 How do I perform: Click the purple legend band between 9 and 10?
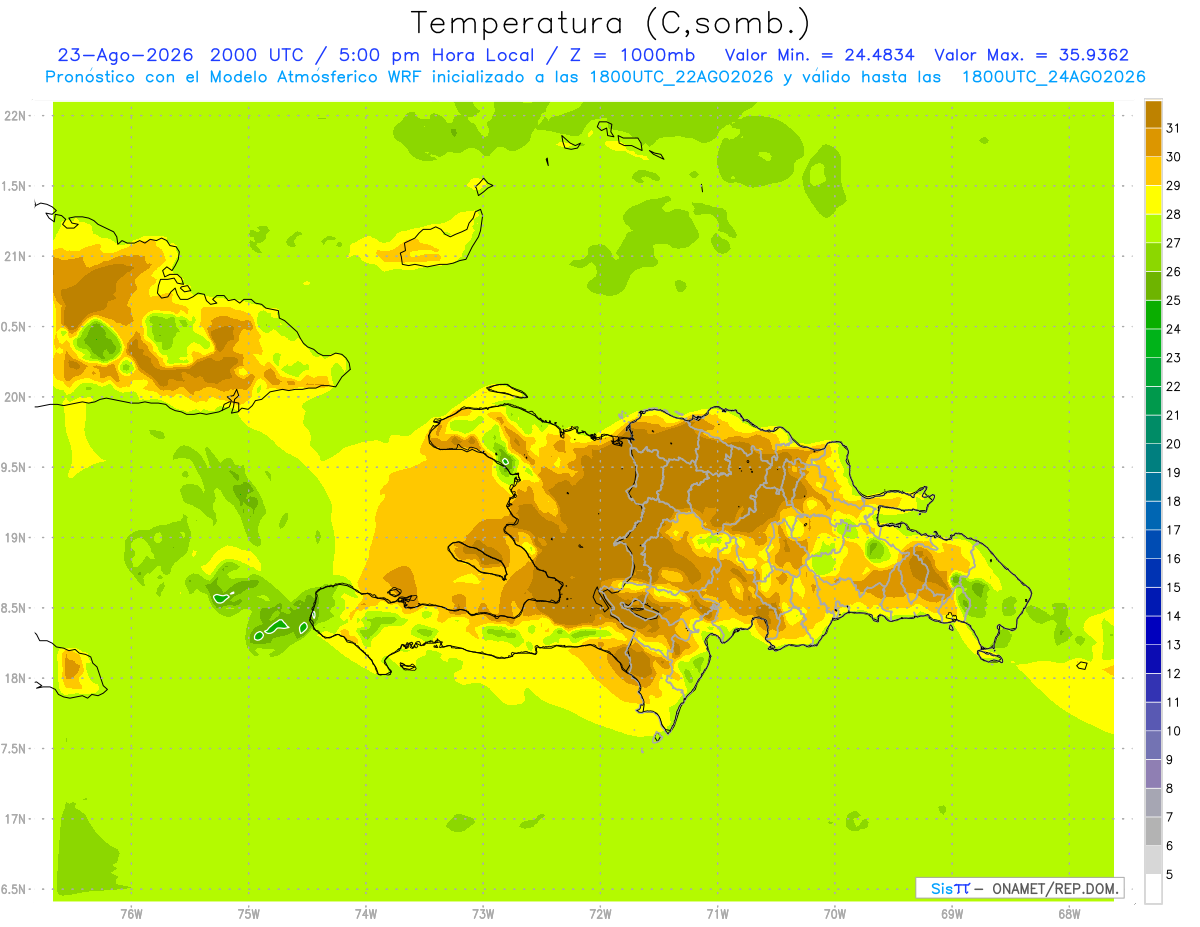pos(1153,745)
